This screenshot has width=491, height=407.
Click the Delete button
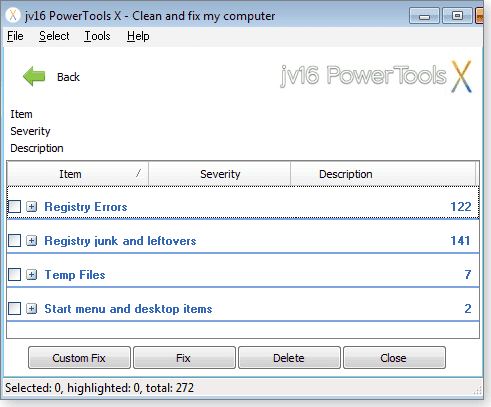point(289,358)
